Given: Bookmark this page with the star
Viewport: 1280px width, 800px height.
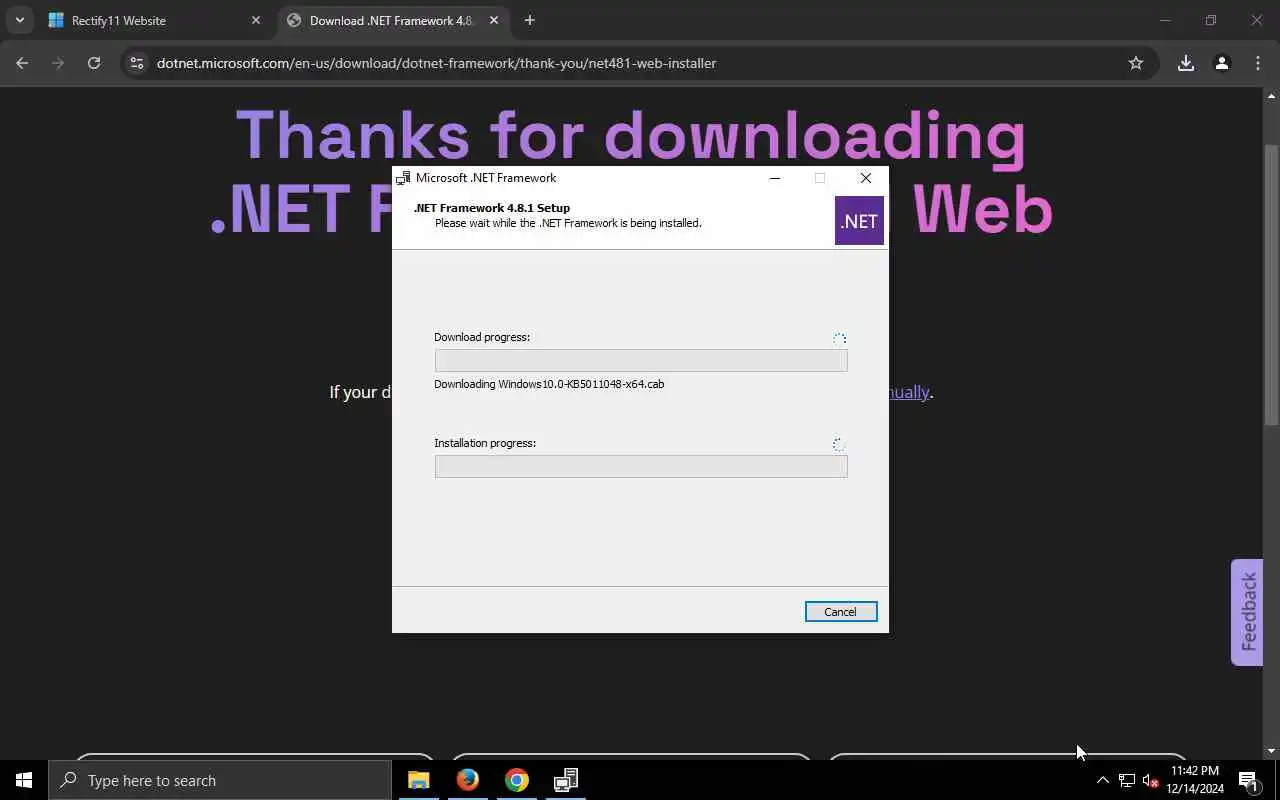Looking at the screenshot, I should [x=1135, y=63].
